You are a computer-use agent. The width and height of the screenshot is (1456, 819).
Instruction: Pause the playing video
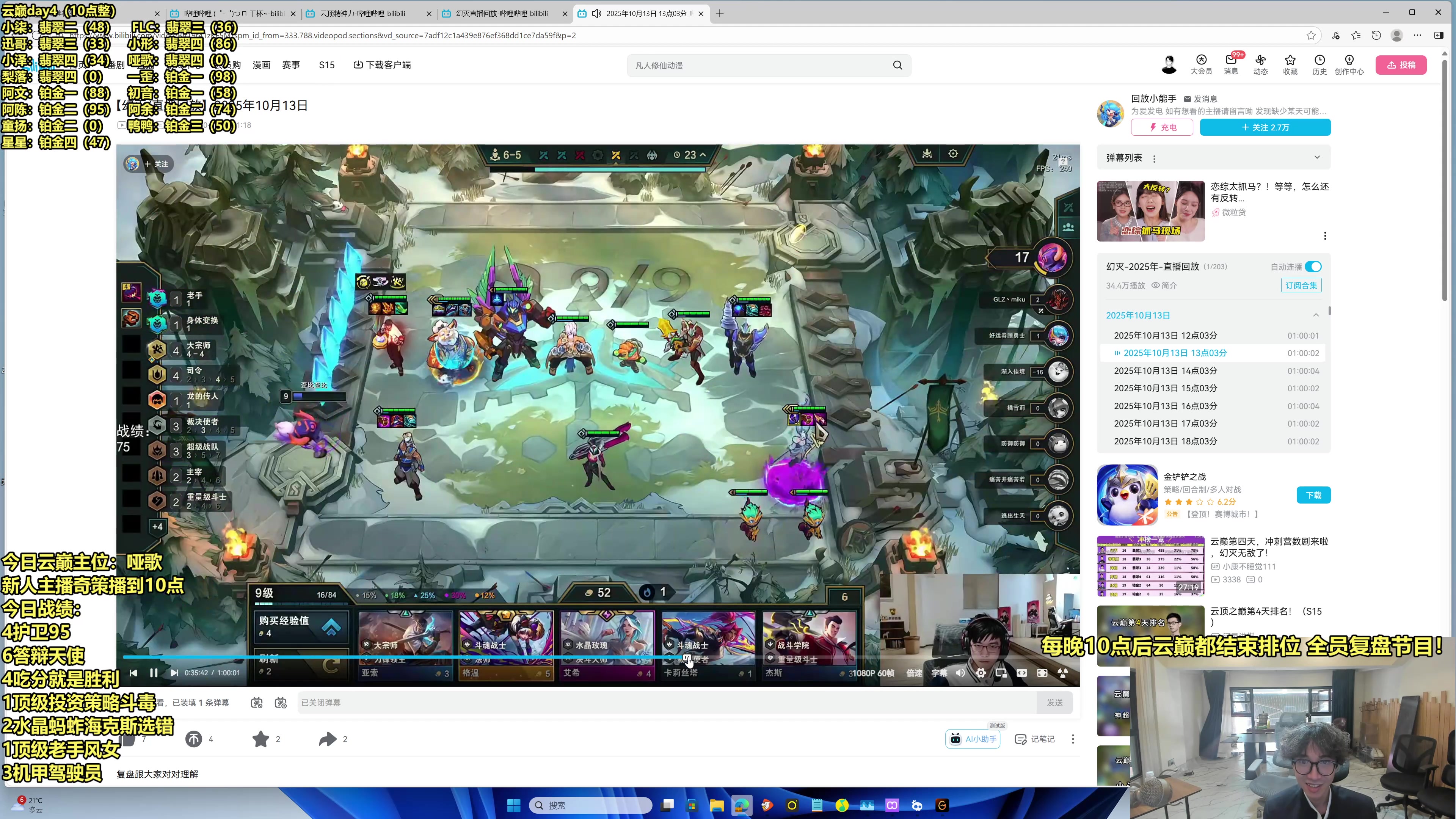tap(153, 673)
